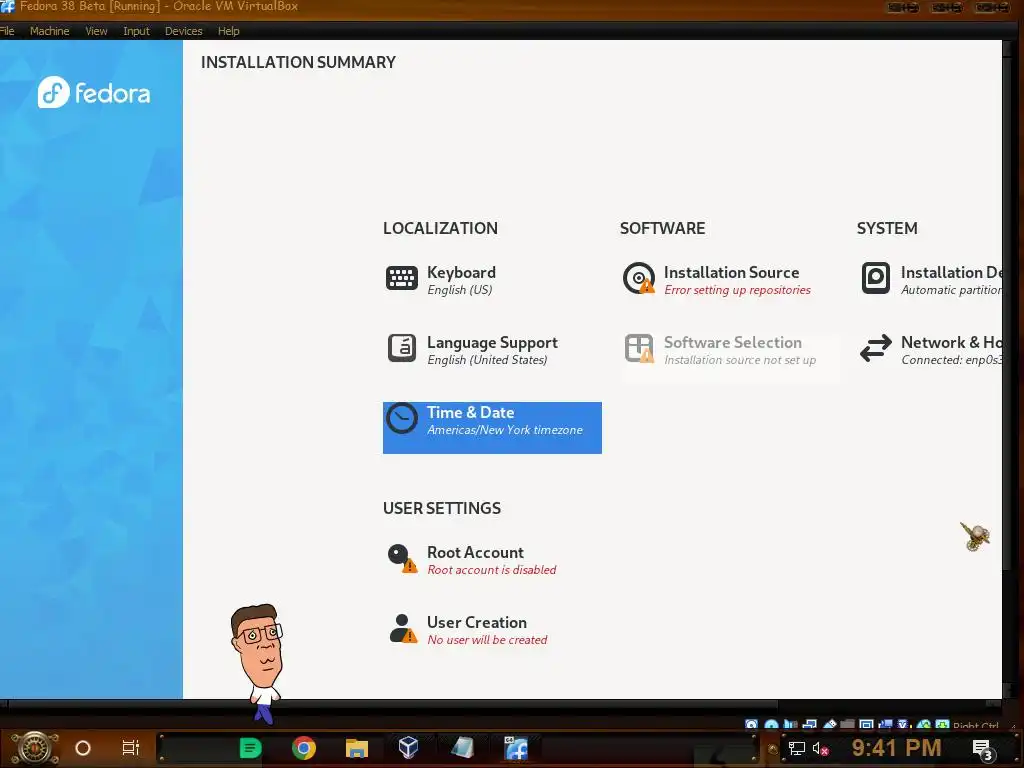
Task: Click the Cortana circle on the taskbar
Action: click(83, 748)
